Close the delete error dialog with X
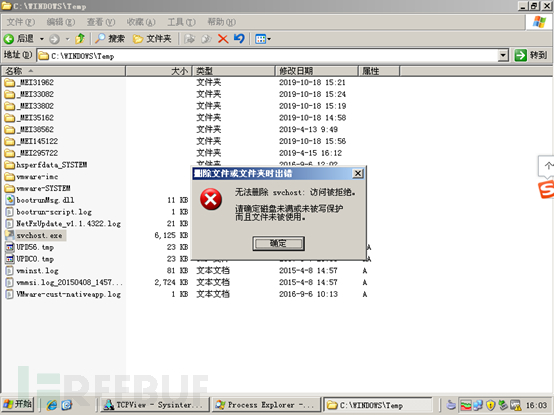554x415 pixels. coord(358,173)
